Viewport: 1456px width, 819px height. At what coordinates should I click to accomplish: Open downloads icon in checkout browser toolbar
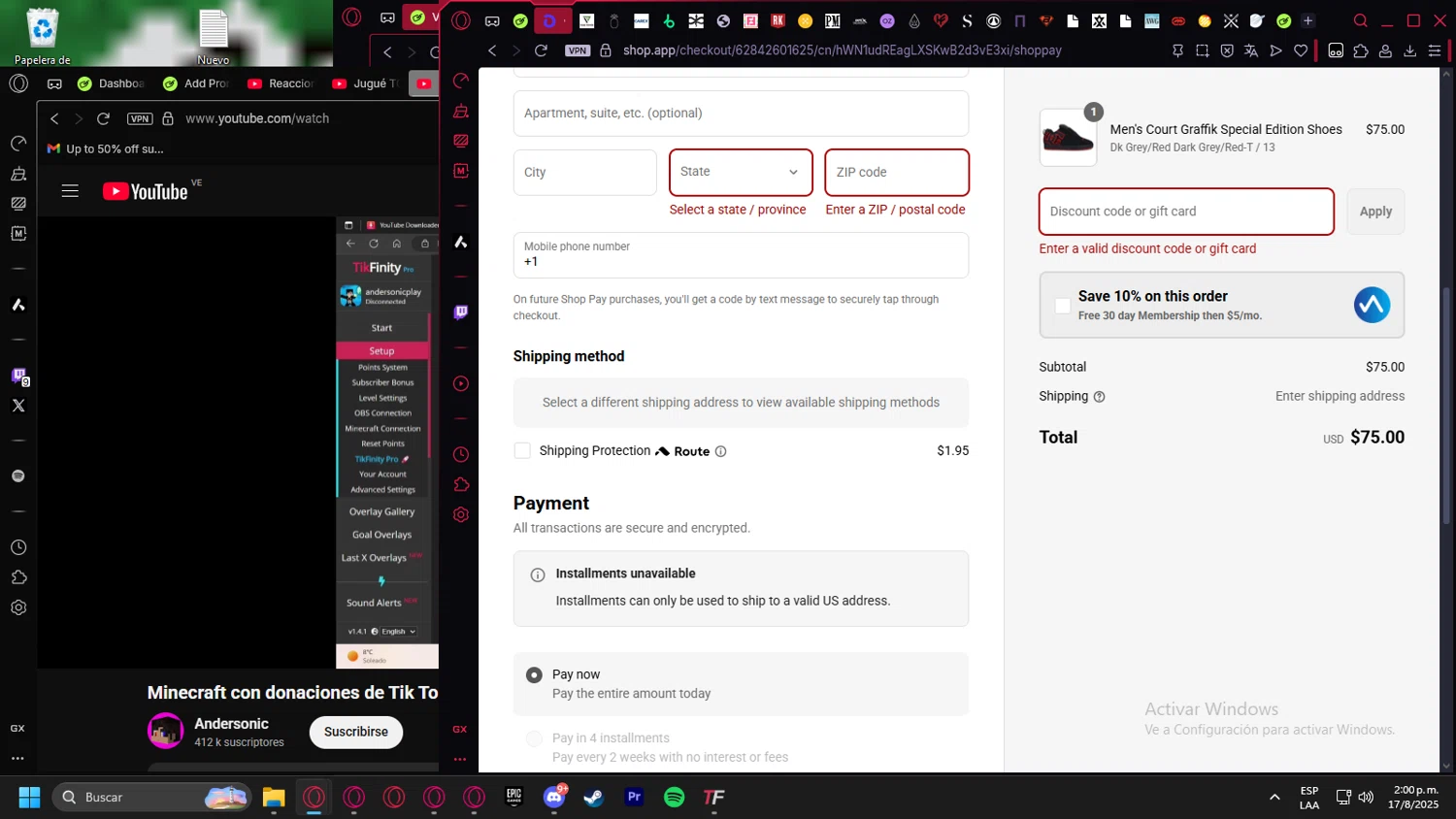pos(1410,50)
